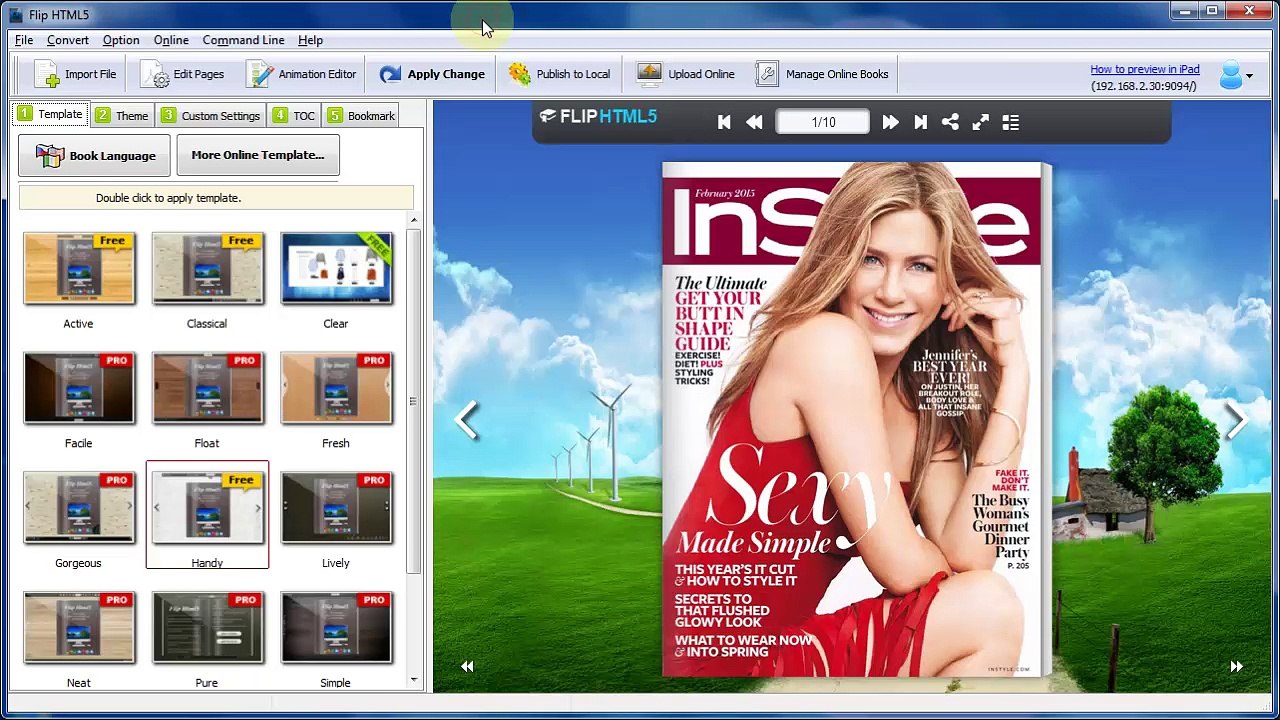The height and width of the screenshot is (720, 1280).
Task: Click the Import File toolbar button
Action: tap(76, 74)
